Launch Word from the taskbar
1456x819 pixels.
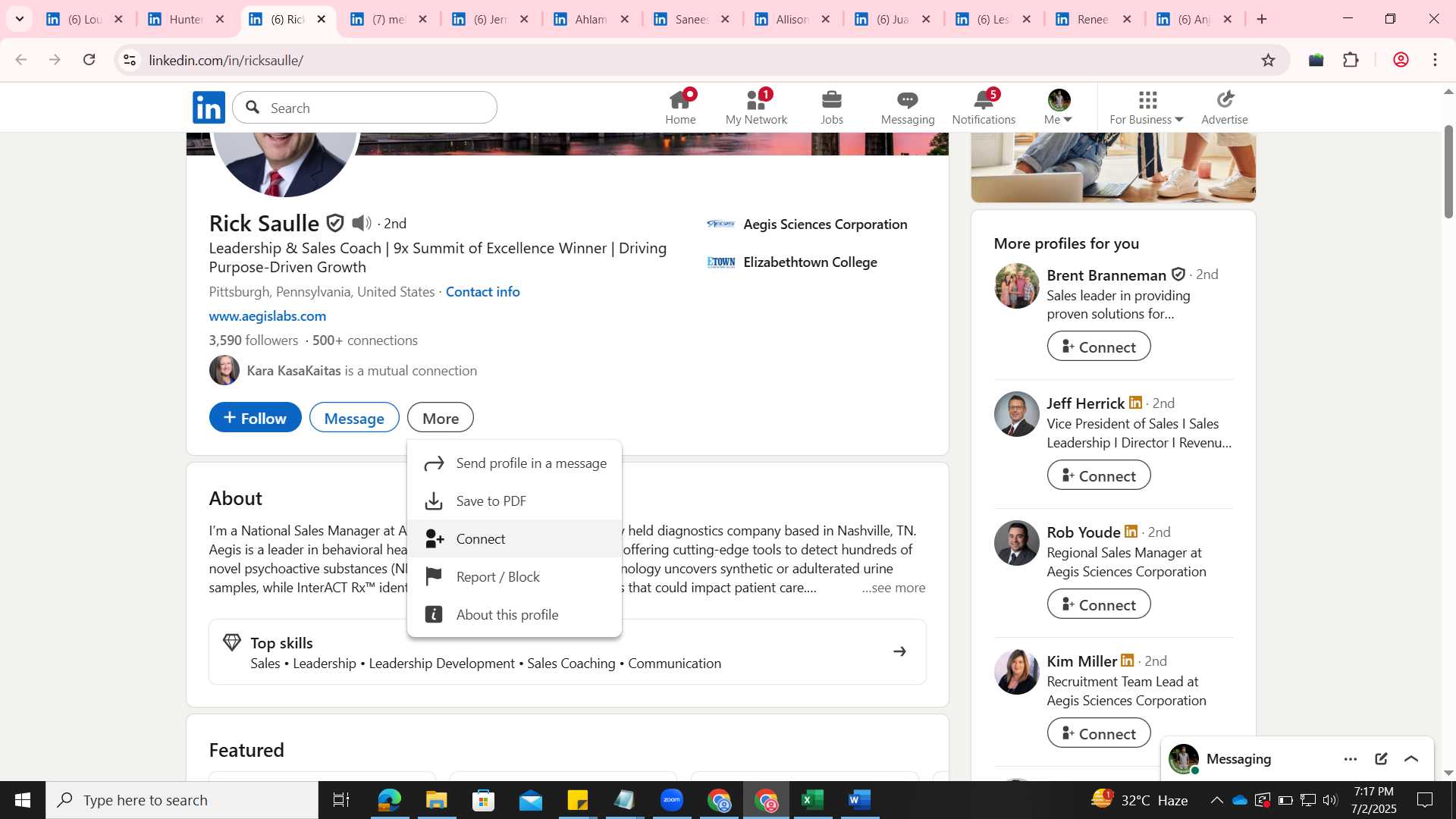[x=859, y=800]
